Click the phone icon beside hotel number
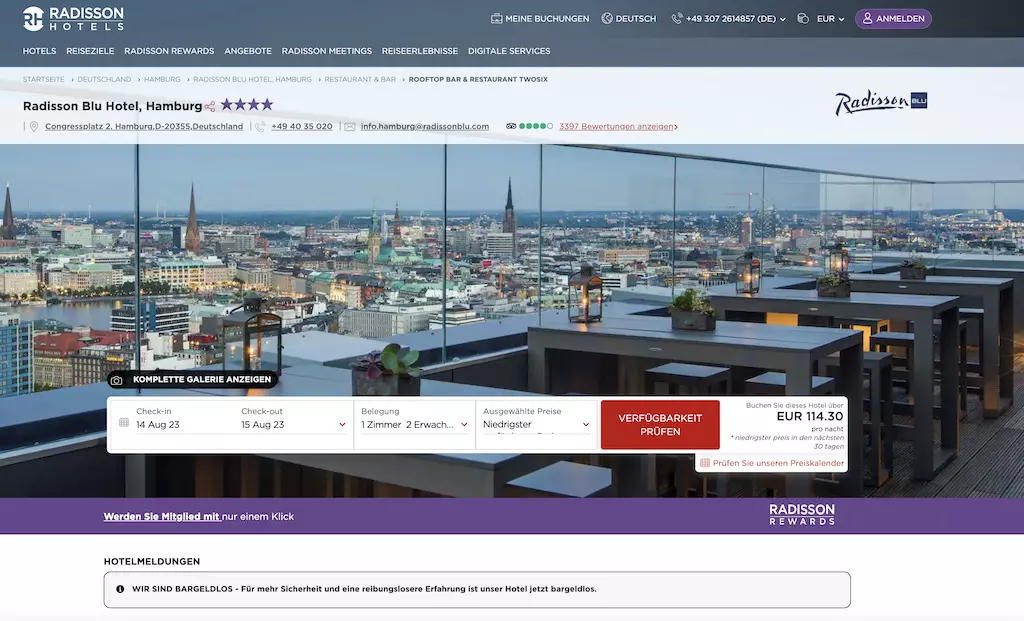This screenshot has width=1024, height=621. tap(260, 127)
